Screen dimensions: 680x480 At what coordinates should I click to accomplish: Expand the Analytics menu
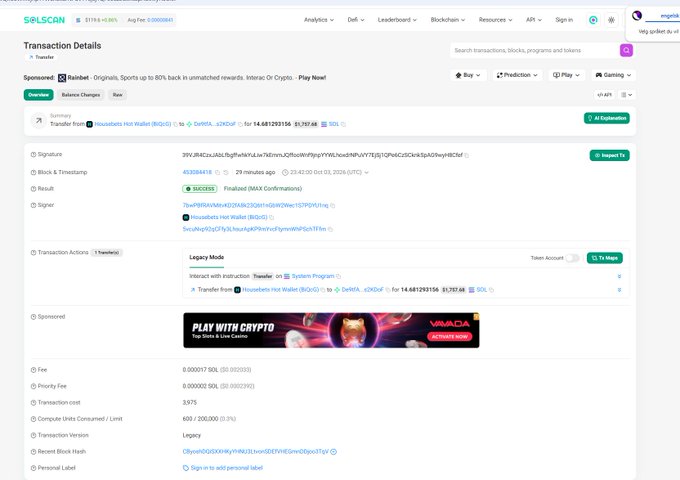319,20
